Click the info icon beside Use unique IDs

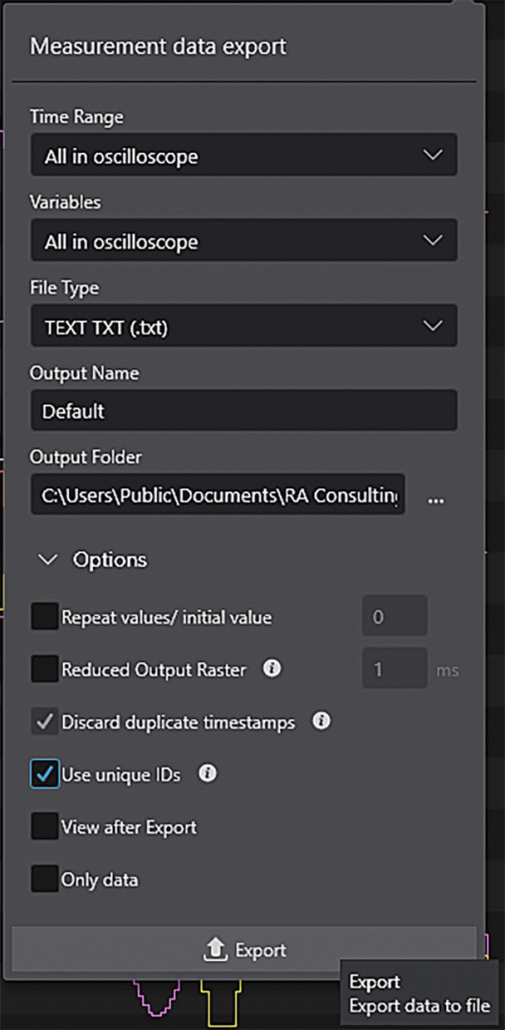(x=208, y=774)
